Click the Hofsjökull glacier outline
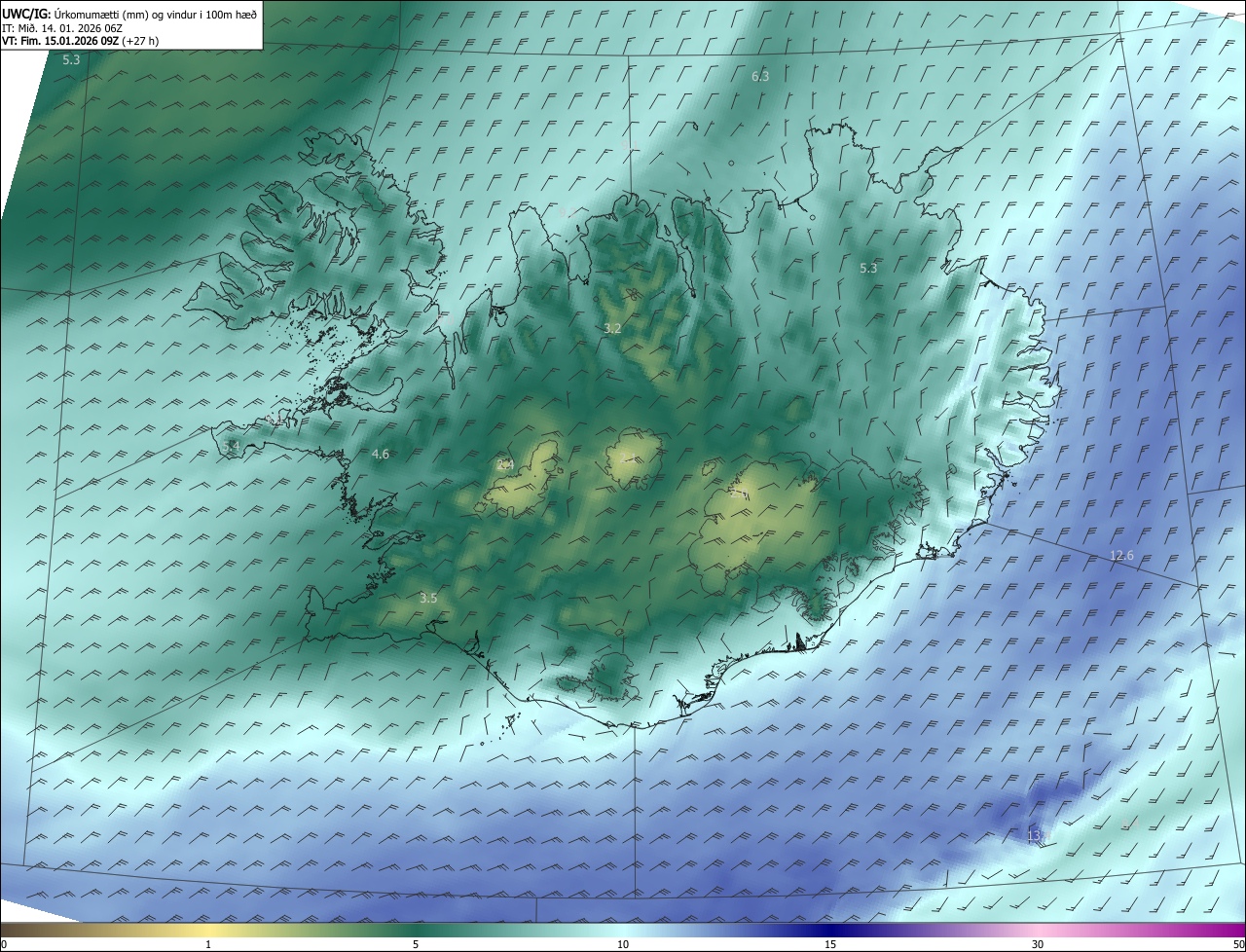This screenshot has height=952, width=1246. (635, 459)
